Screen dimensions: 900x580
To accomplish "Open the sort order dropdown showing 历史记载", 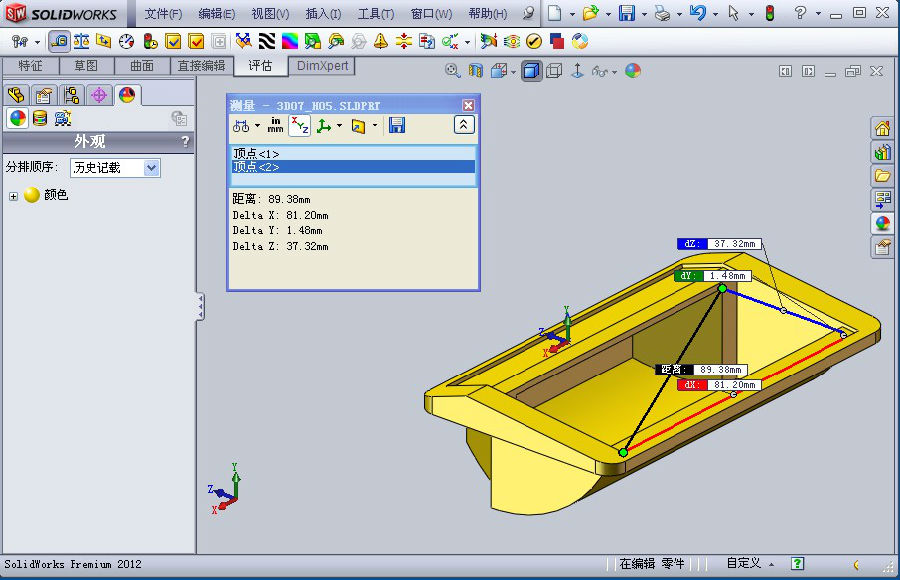I will point(115,168).
